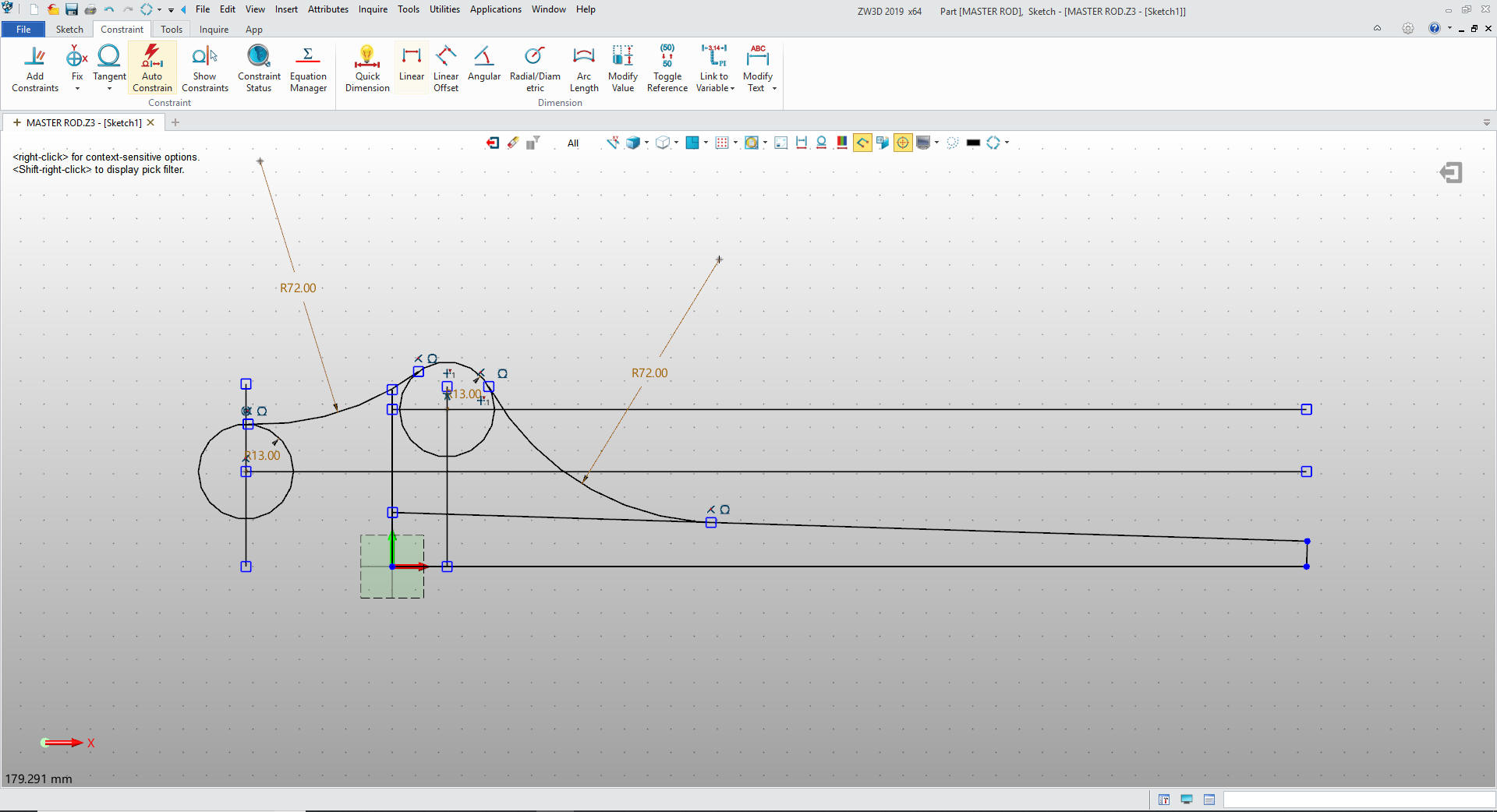Screen dimensions: 1497x812
Task: Toggle Show Constraints display
Action: [x=204, y=69]
